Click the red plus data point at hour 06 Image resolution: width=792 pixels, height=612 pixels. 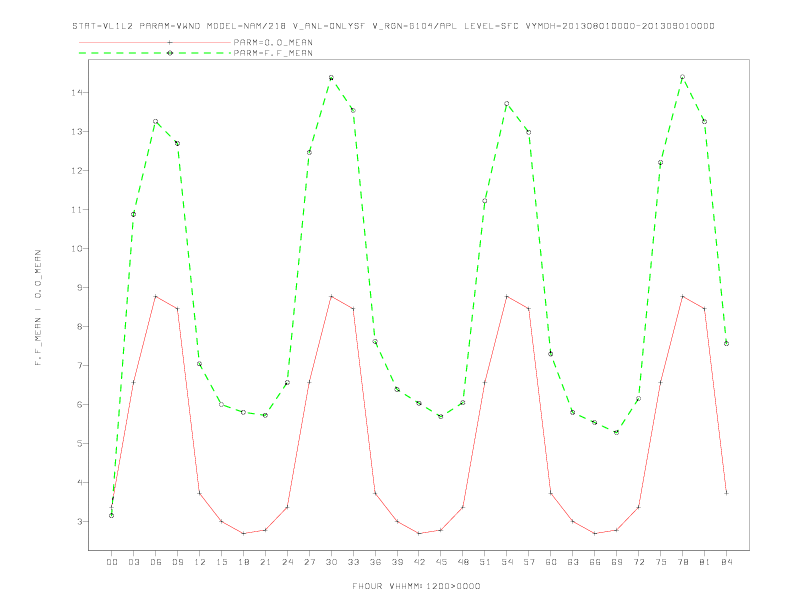click(156, 296)
